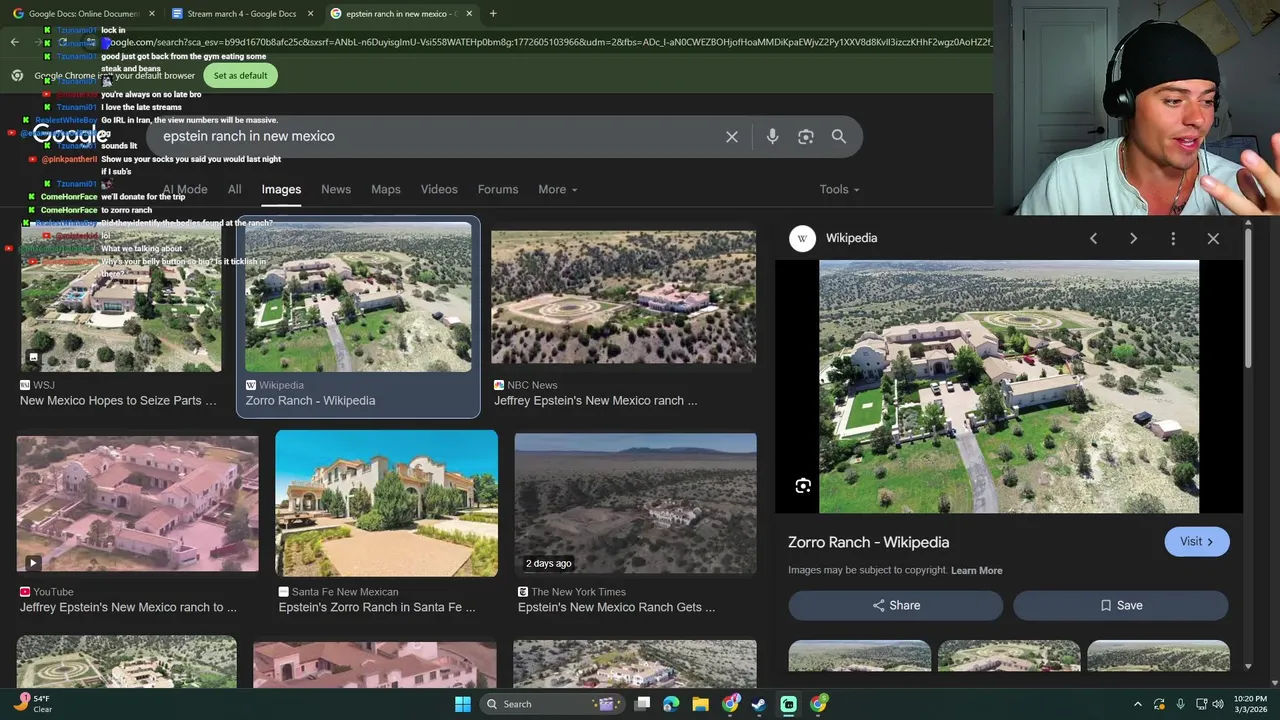The width and height of the screenshot is (1280, 720).
Task: Open the Learn More copyright link
Action: pos(977,570)
